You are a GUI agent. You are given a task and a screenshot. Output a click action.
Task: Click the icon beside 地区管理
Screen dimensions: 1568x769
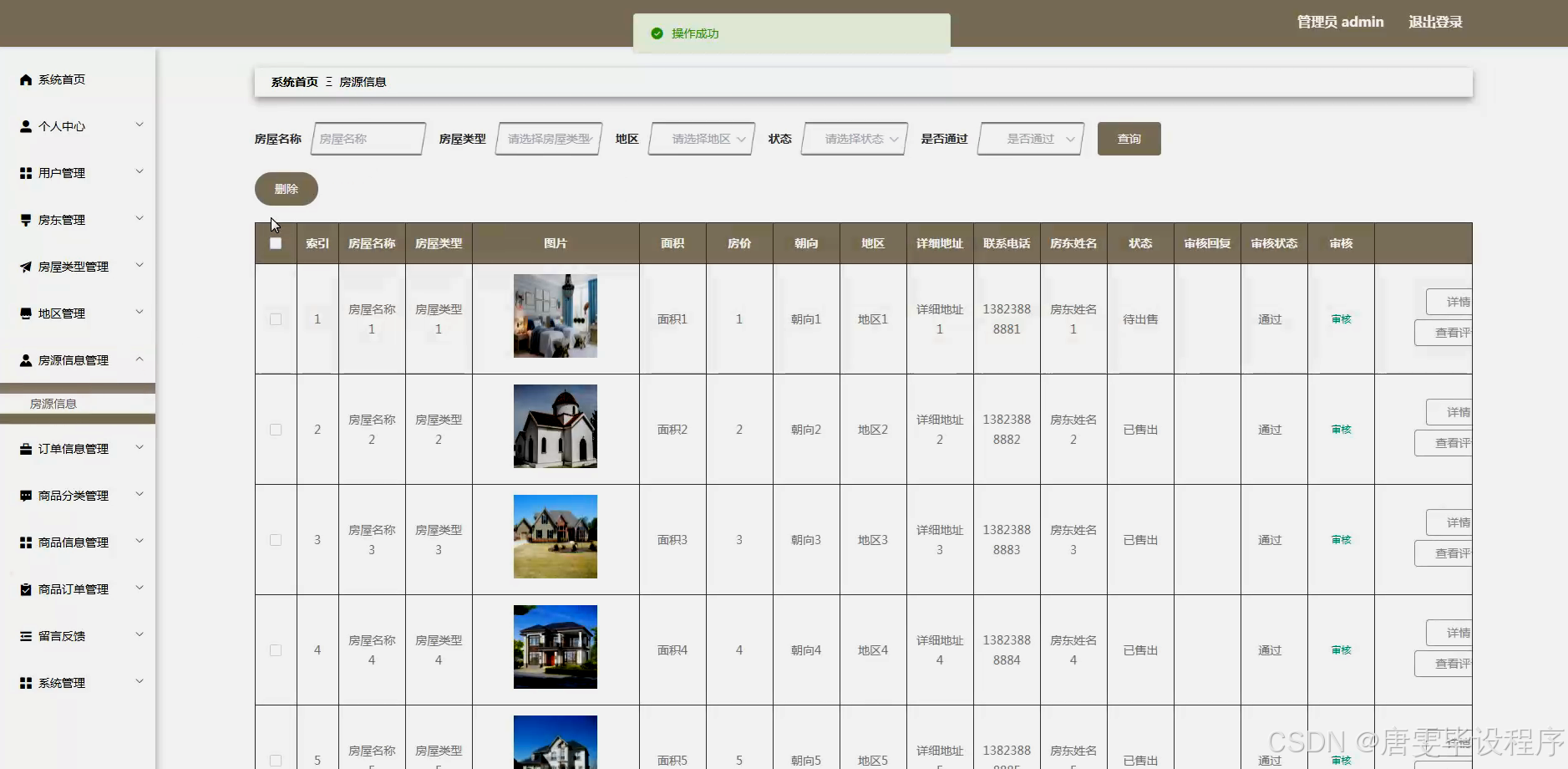pyautogui.click(x=26, y=313)
